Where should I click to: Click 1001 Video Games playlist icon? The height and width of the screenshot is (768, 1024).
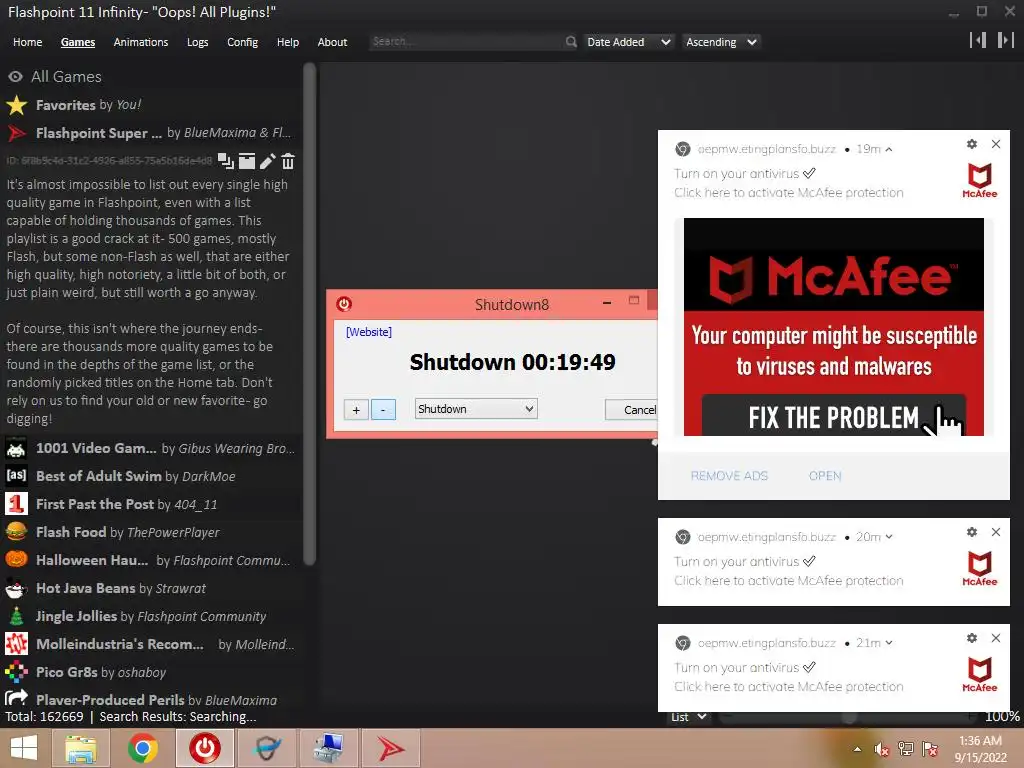tap(16, 449)
